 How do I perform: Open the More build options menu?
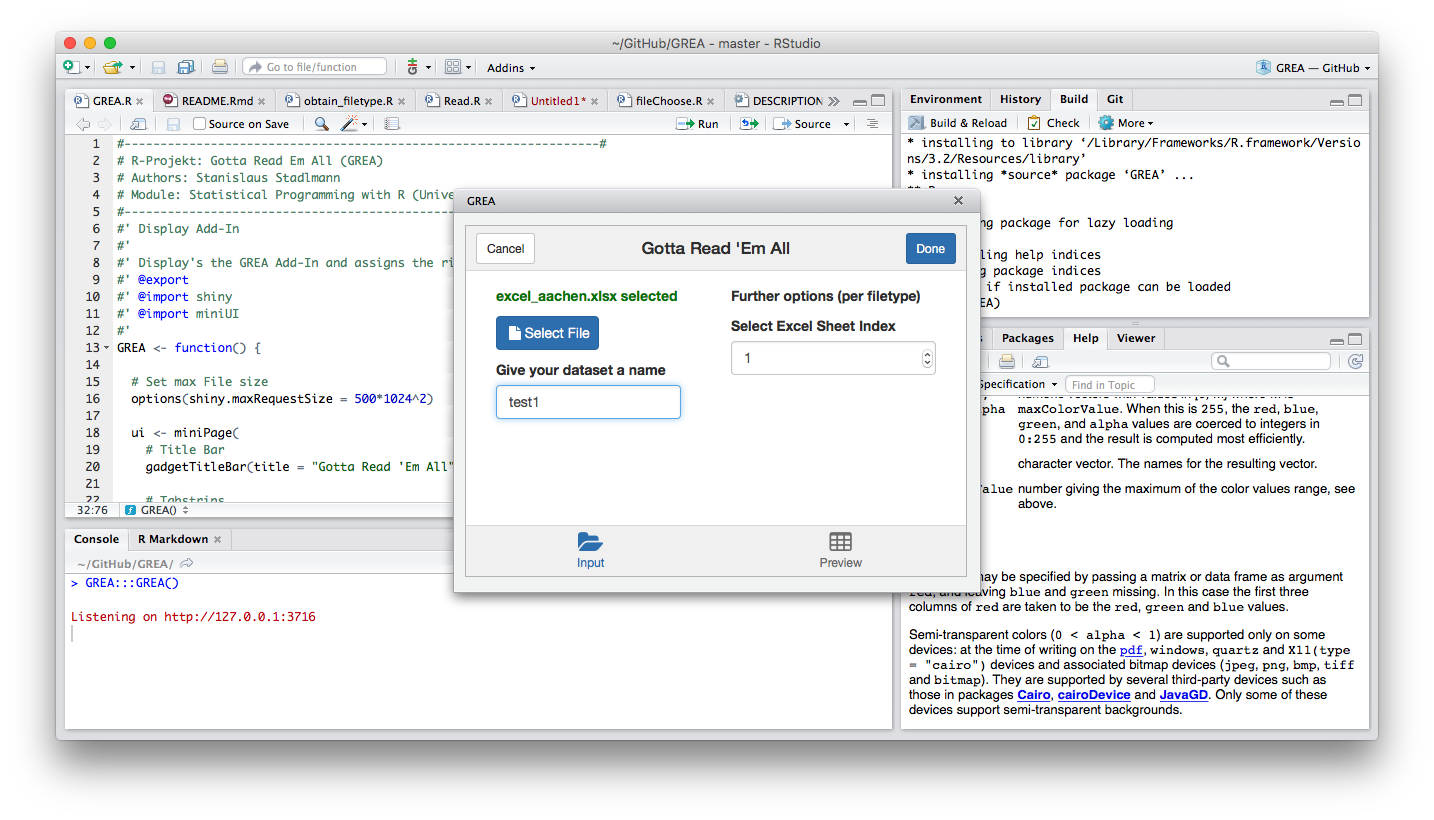pos(1126,123)
